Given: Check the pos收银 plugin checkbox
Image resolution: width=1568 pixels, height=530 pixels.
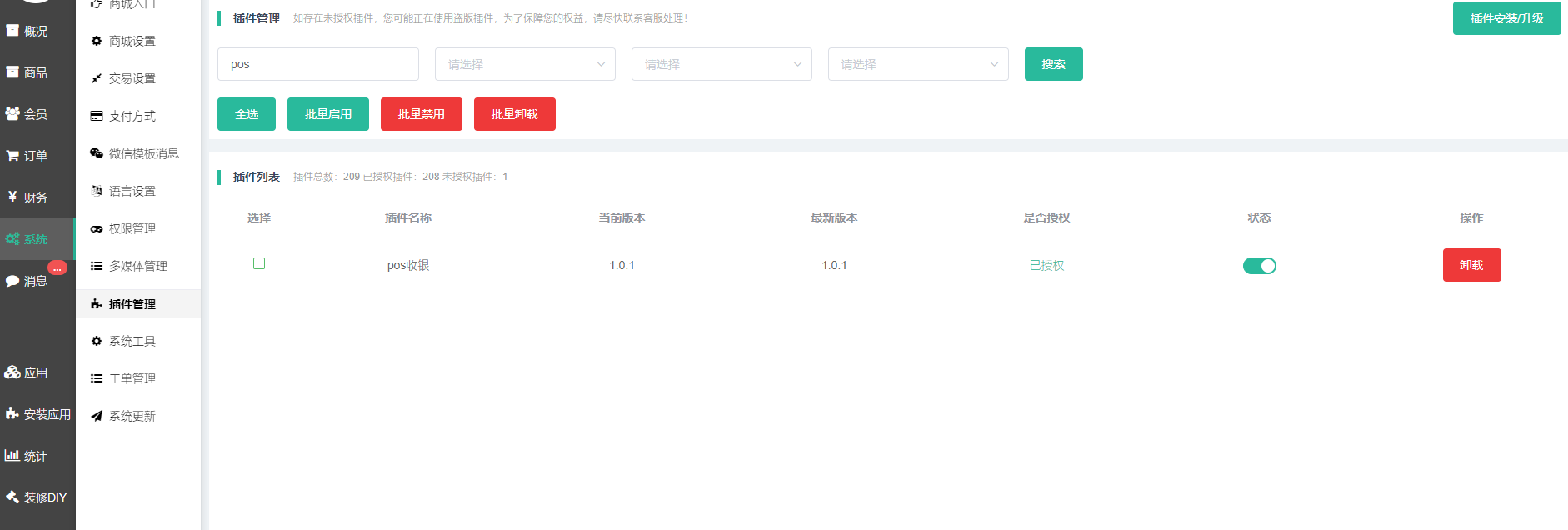Looking at the screenshot, I should [x=259, y=263].
